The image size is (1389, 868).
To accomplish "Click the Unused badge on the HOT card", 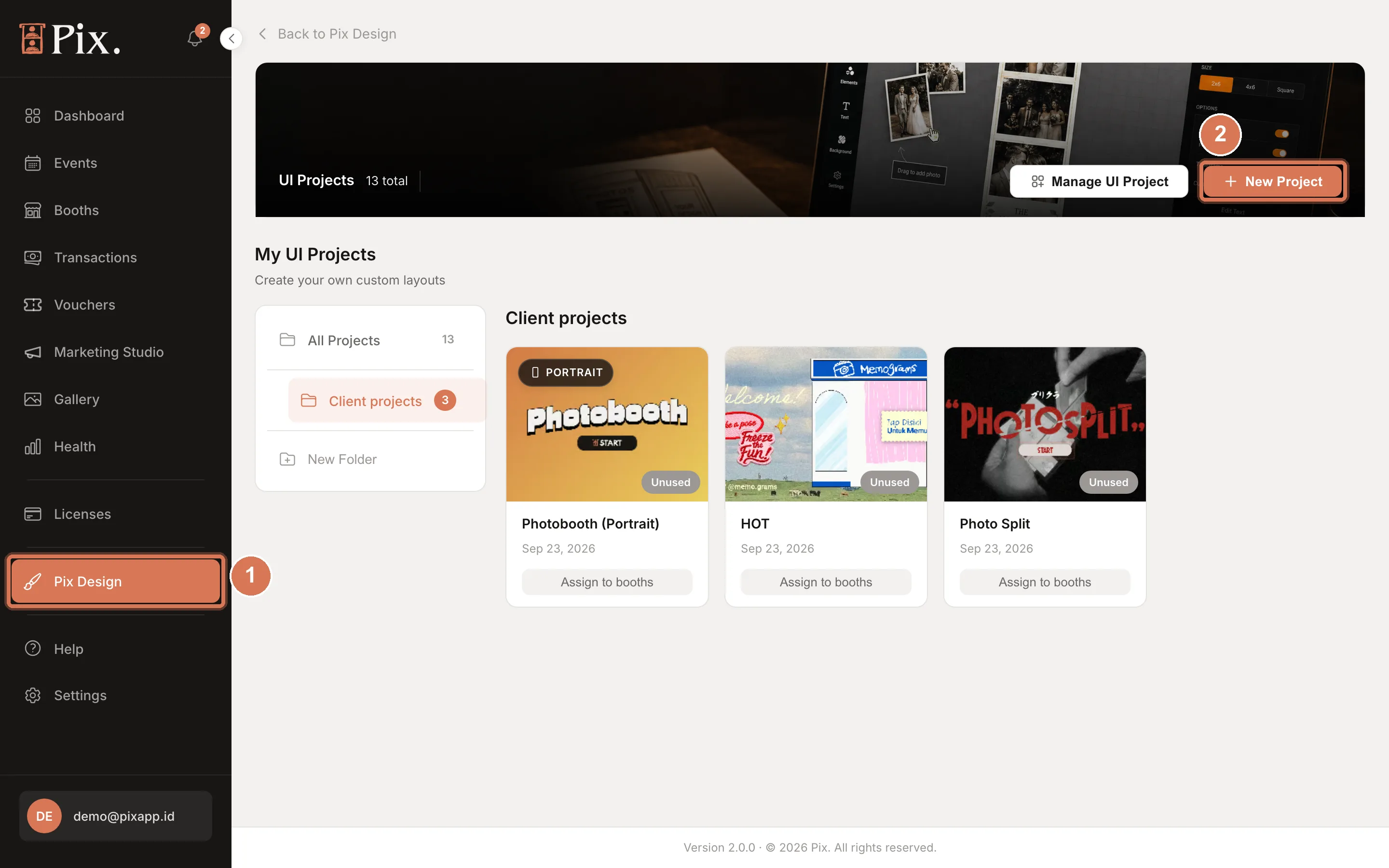I will coord(889,482).
